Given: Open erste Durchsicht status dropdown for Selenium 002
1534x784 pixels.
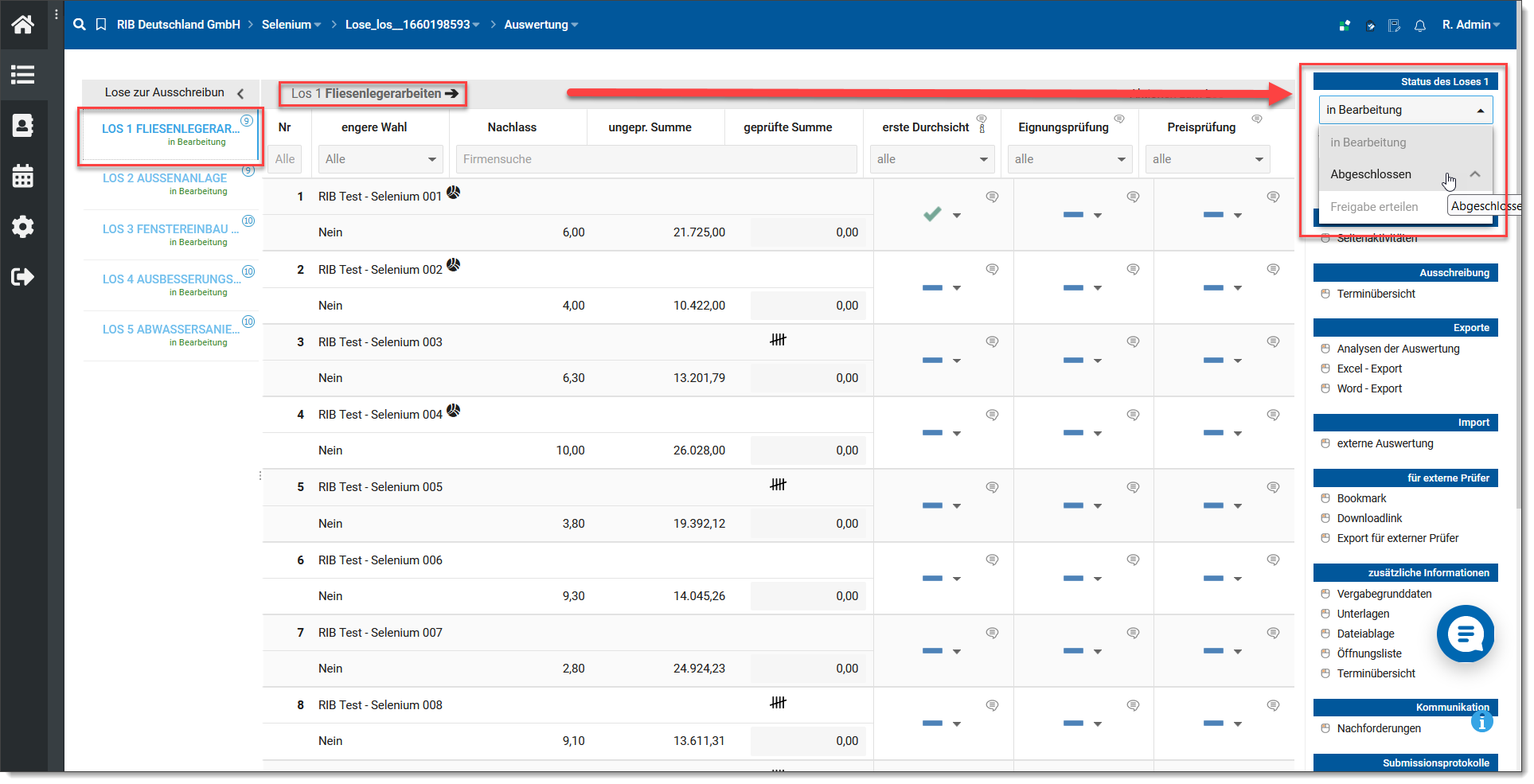Looking at the screenshot, I should [x=957, y=288].
